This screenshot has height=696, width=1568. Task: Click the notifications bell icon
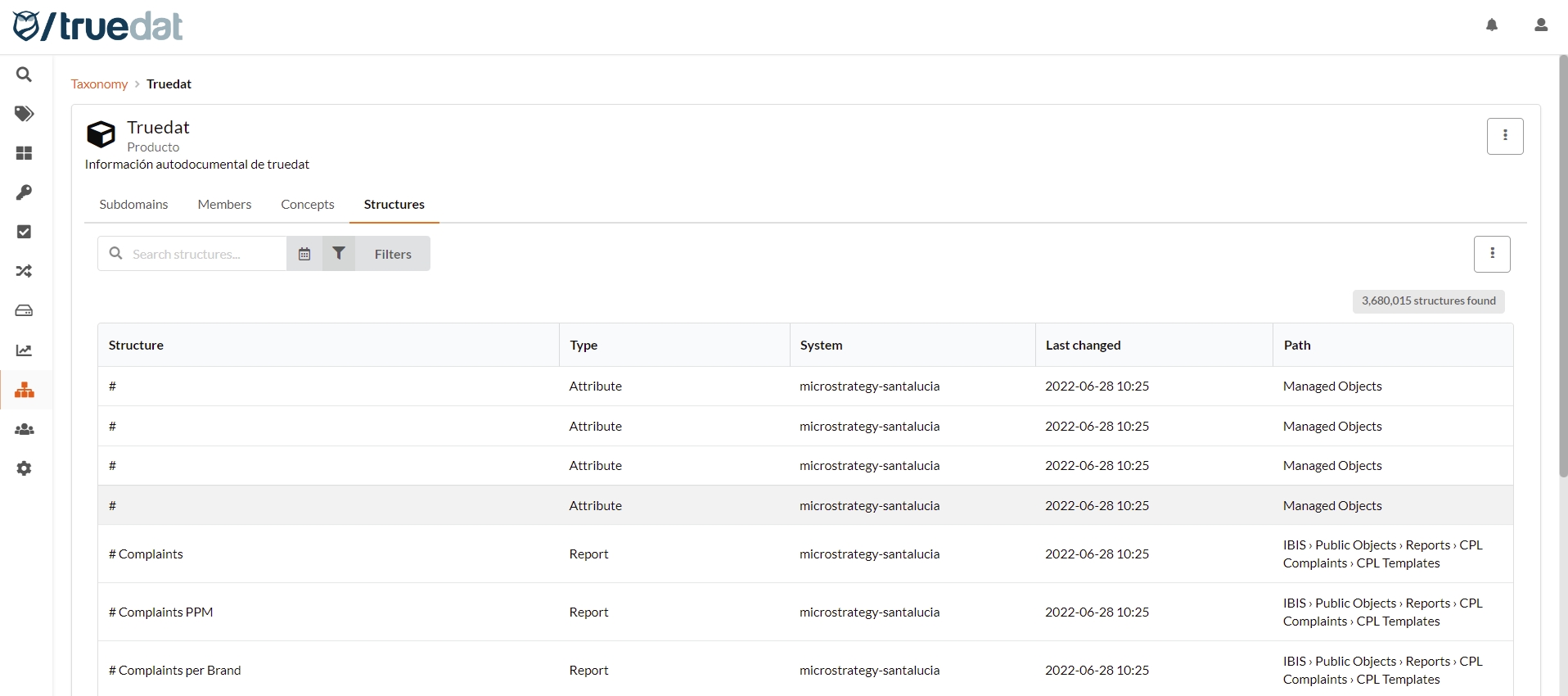pyautogui.click(x=1492, y=25)
